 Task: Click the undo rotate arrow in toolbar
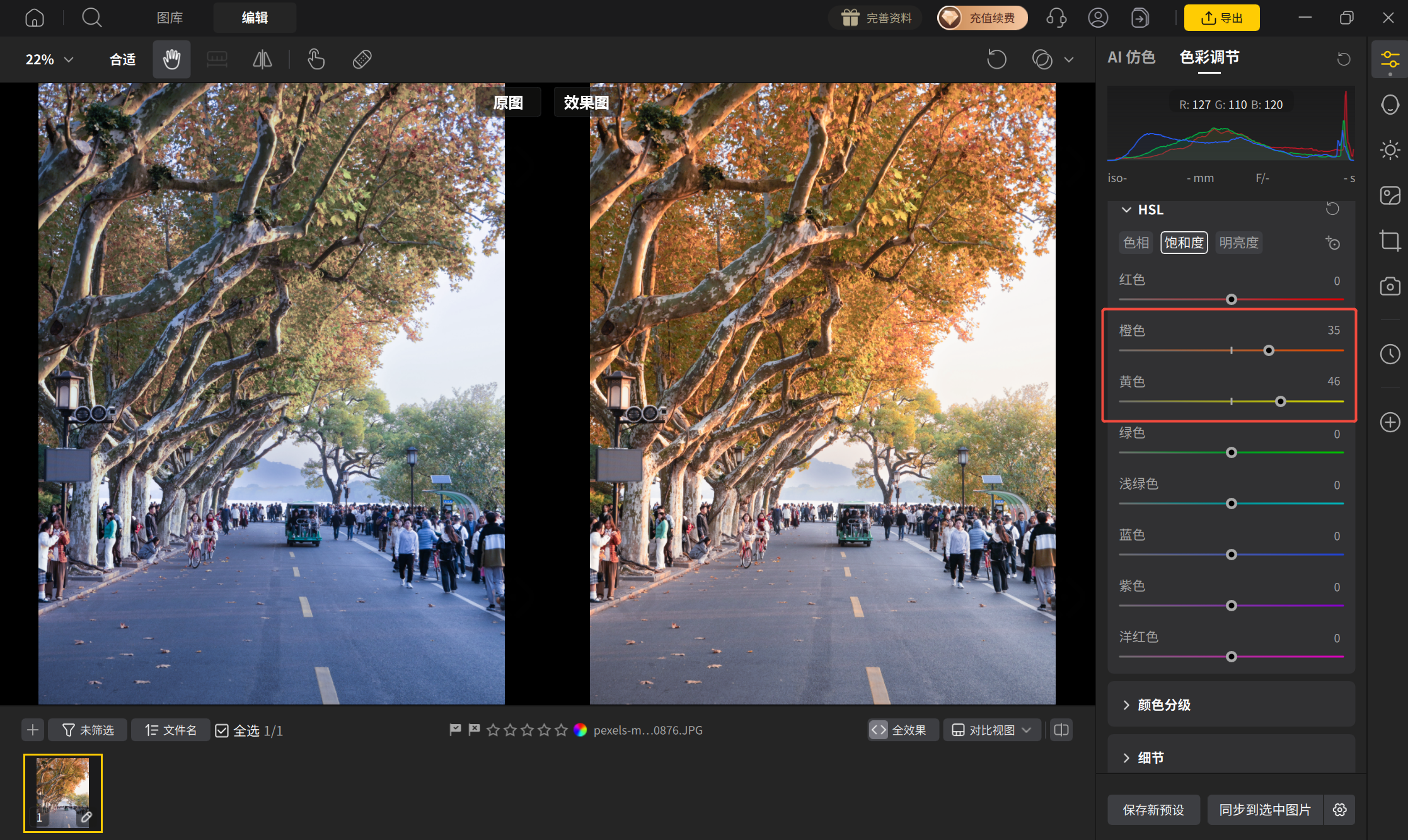(996, 59)
